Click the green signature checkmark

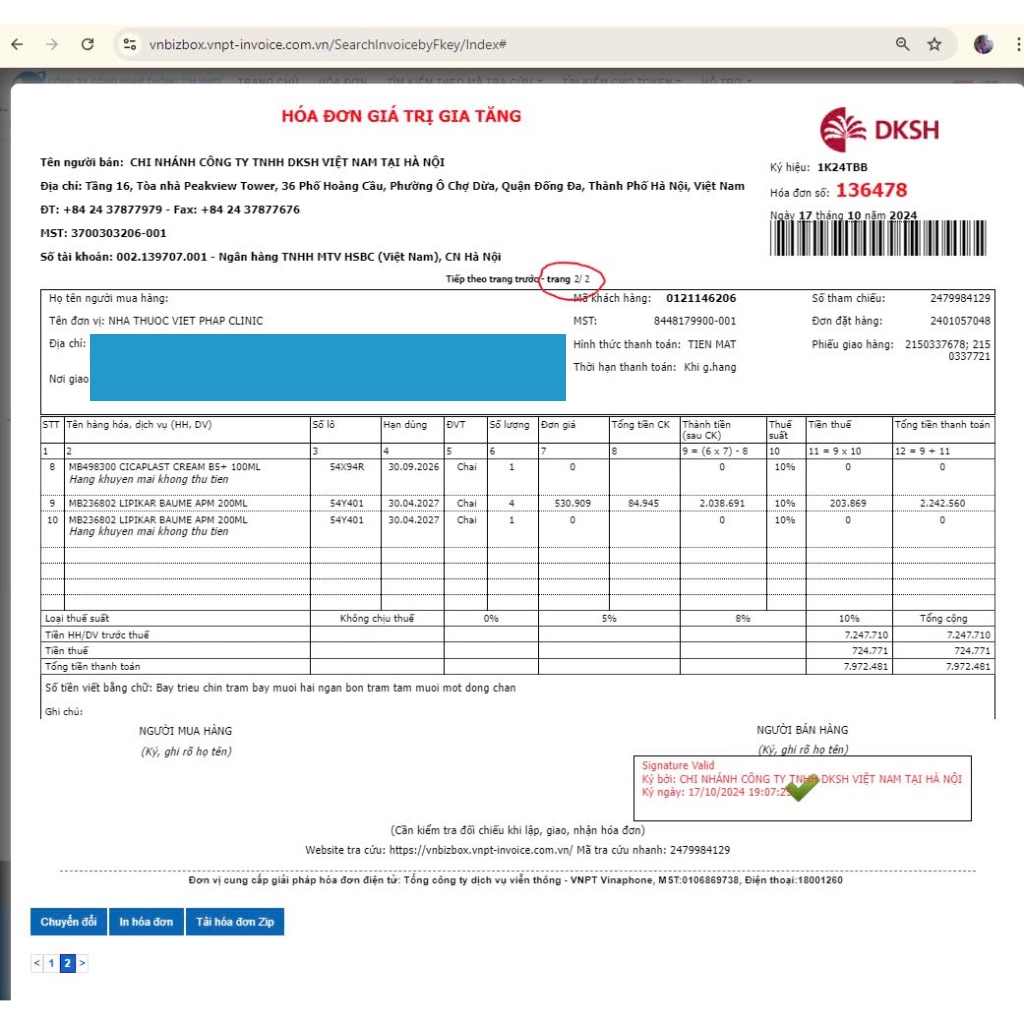(x=801, y=787)
